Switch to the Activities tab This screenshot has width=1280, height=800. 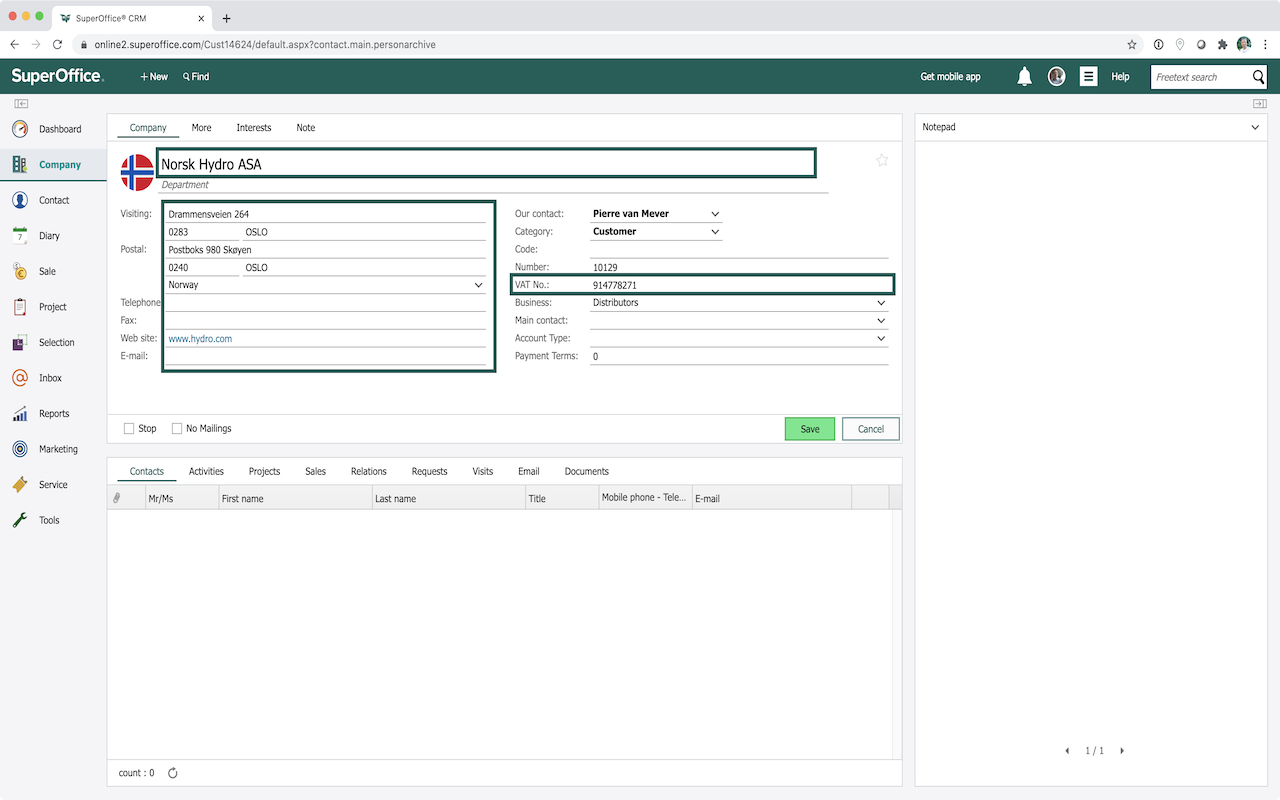[x=206, y=471]
